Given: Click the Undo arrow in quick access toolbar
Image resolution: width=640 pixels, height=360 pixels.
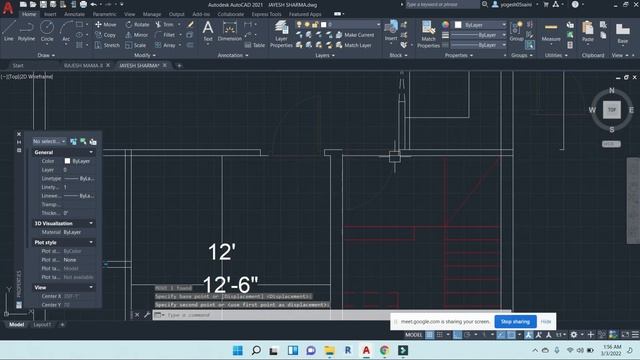Looking at the screenshot, I should coord(93,4).
